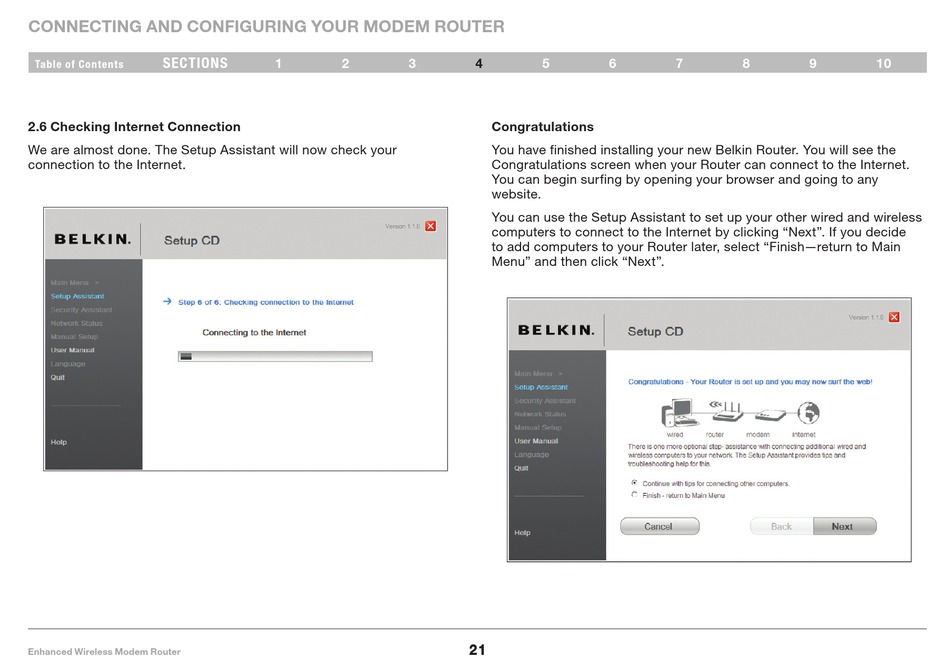Jump to section 5 in the header
Viewport: 950px width, 658px height.
tap(546, 64)
